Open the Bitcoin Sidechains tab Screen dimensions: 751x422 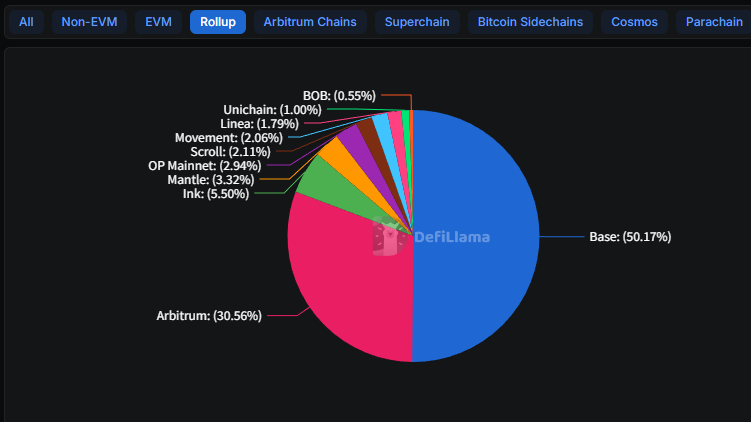531,22
